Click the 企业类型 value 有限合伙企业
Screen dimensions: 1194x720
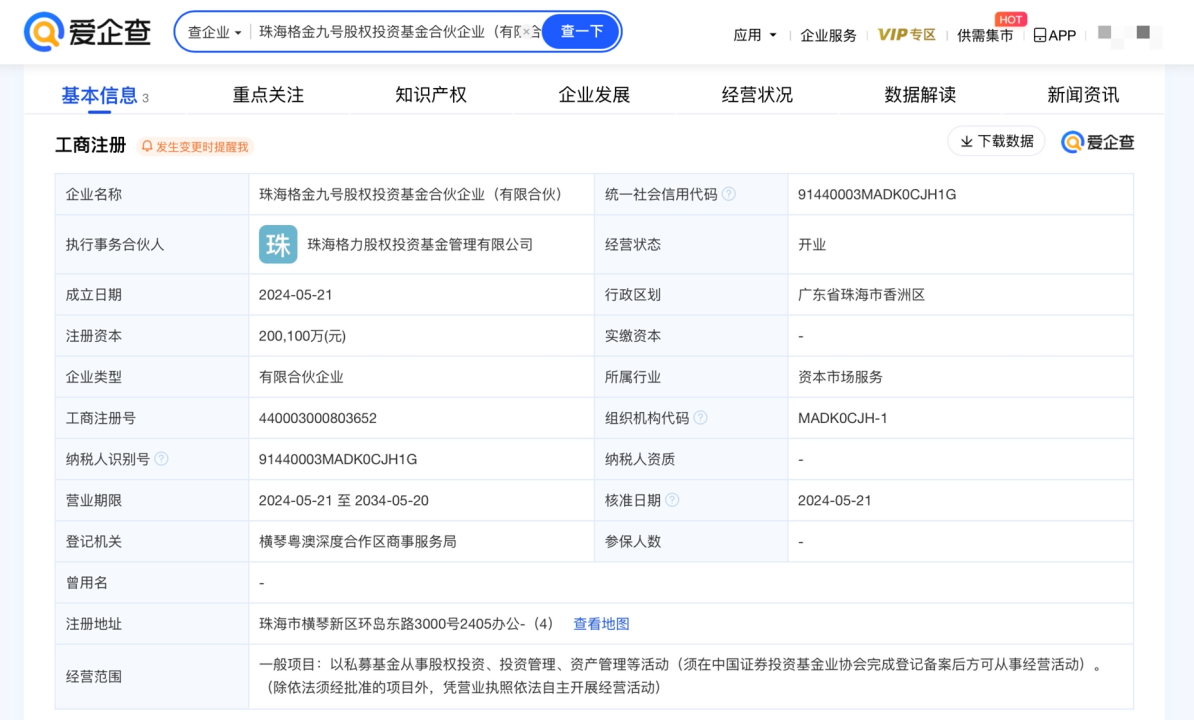coord(301,377)
